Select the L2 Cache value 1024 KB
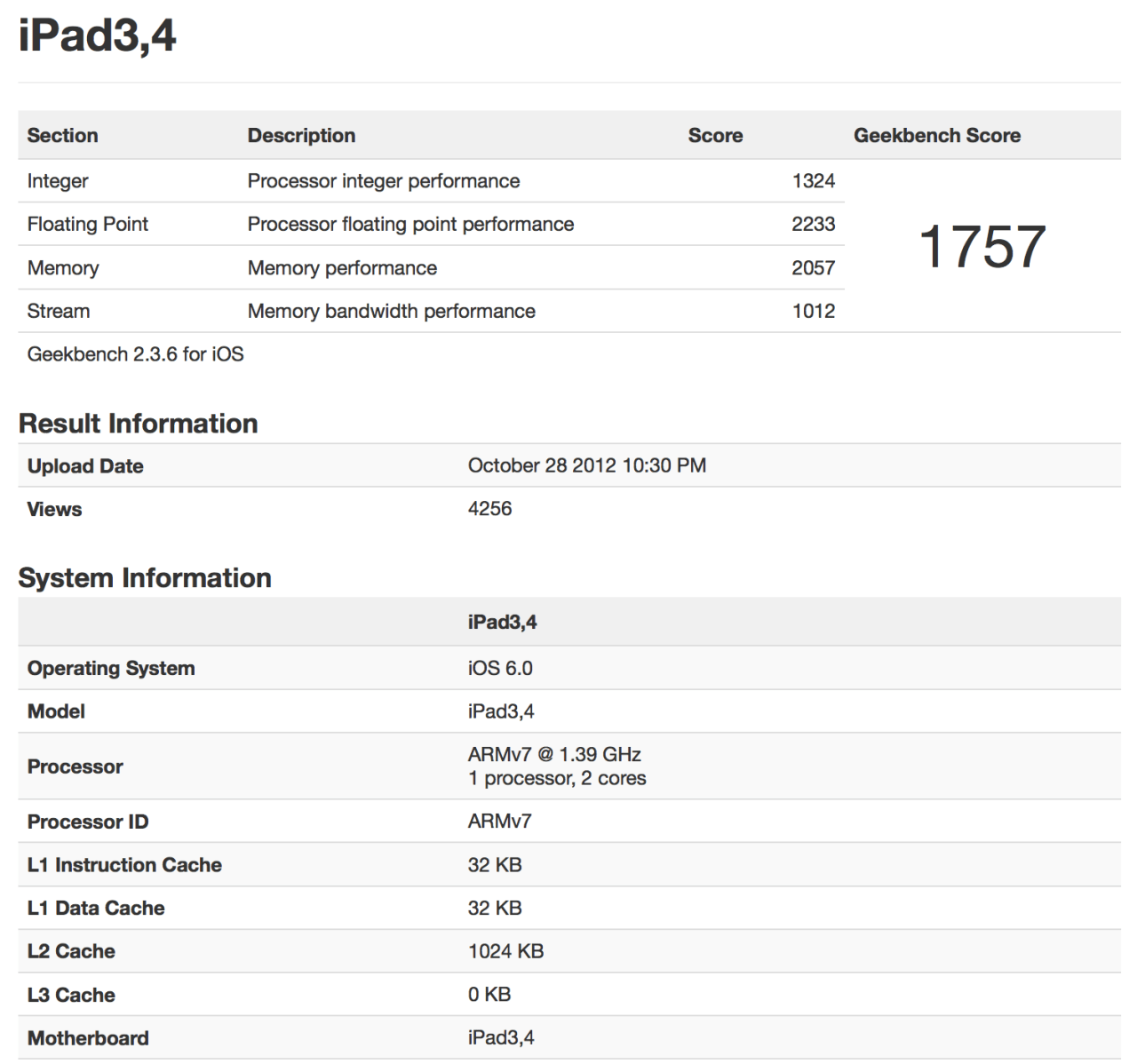Image resolution: width=1137 pixels, height=1064 pixels. click(x=505, y=951)
